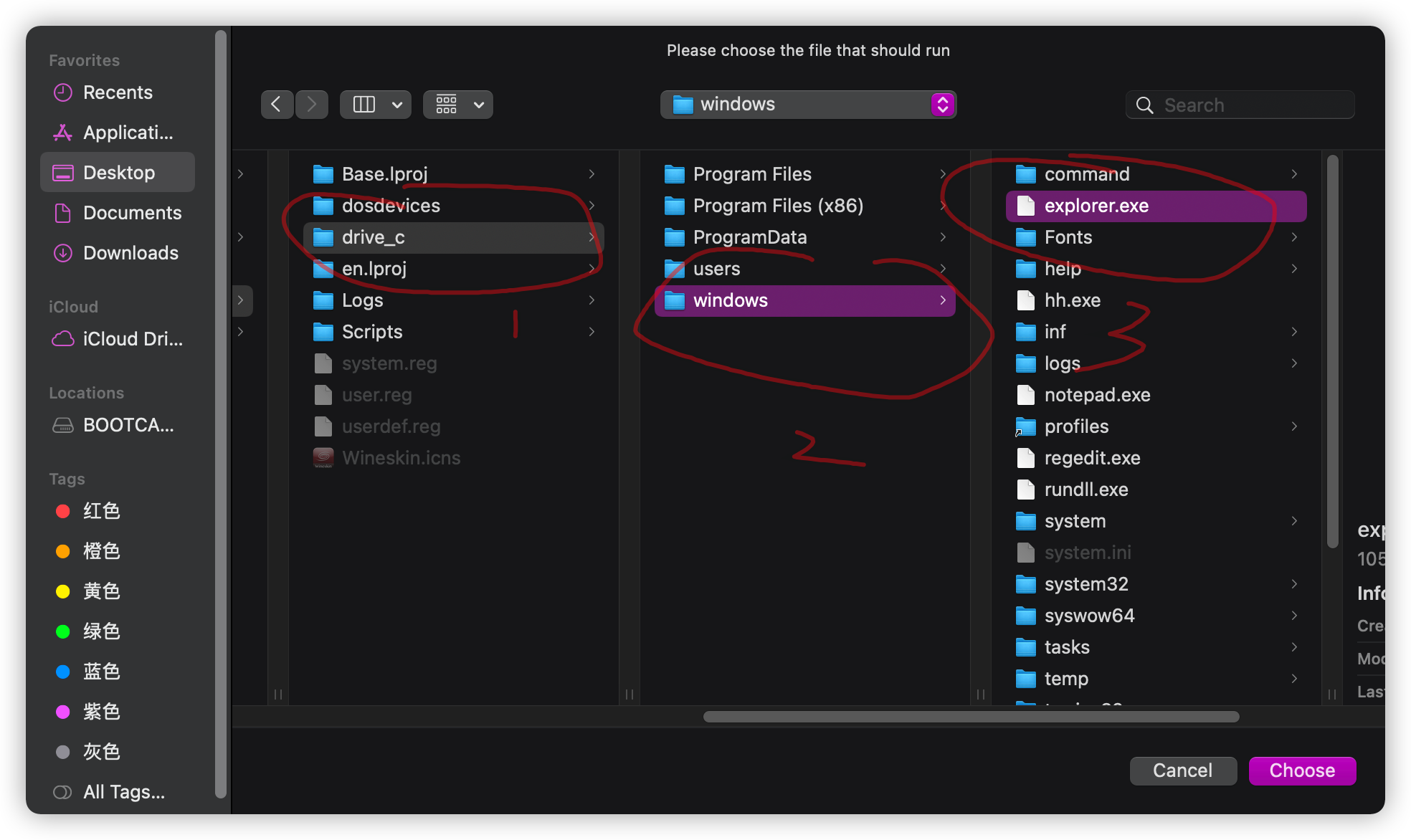Click the Choose button

(1302, 770)
